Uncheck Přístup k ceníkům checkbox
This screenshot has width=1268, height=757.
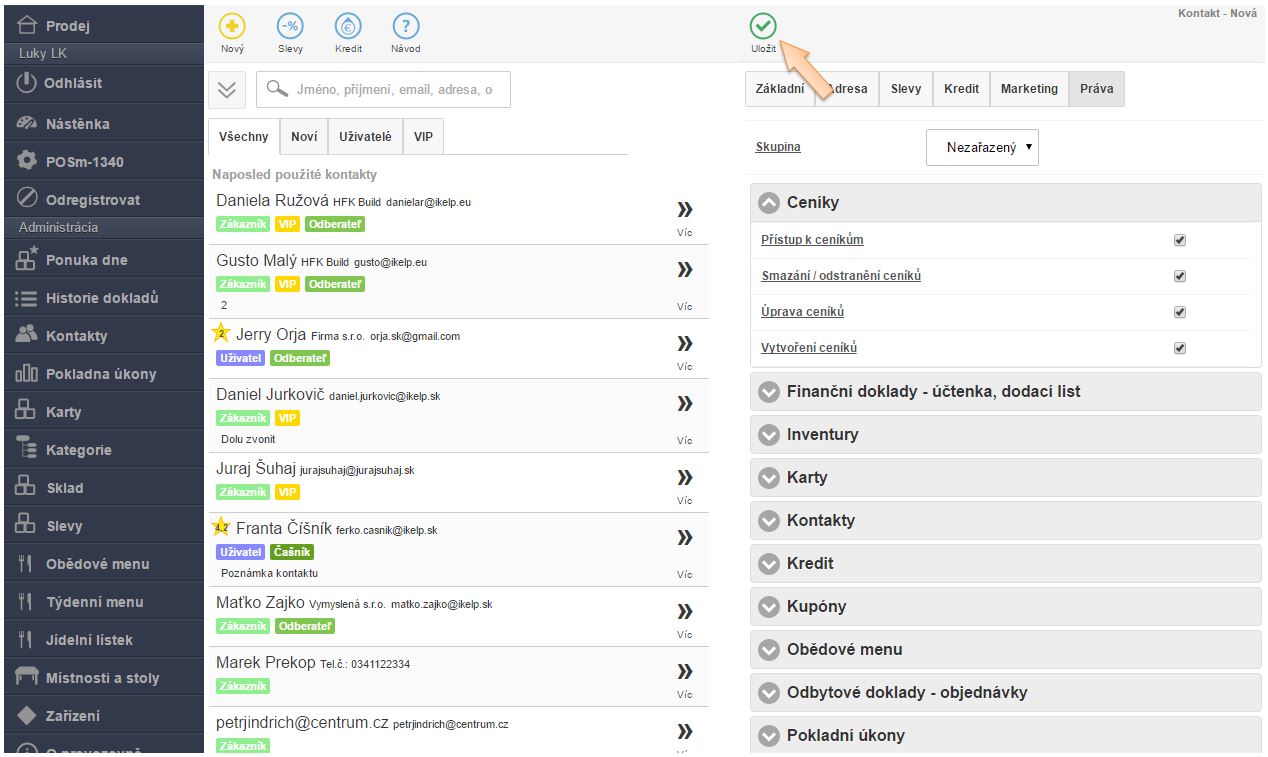point(1180,240)
